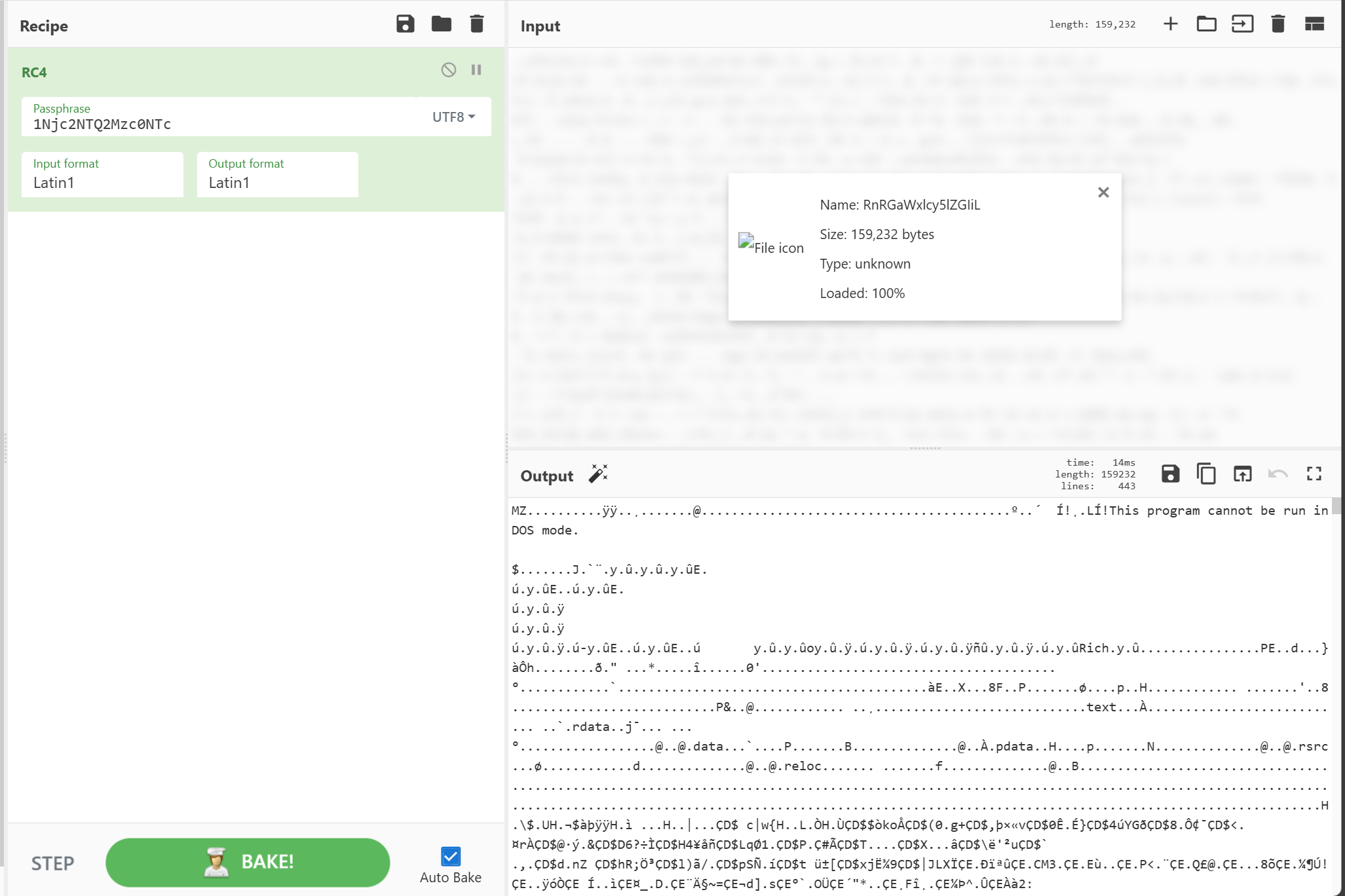This screenshot has height=896, width=1345.
Task: Add a new input tab
Action: pos(1170,24)
